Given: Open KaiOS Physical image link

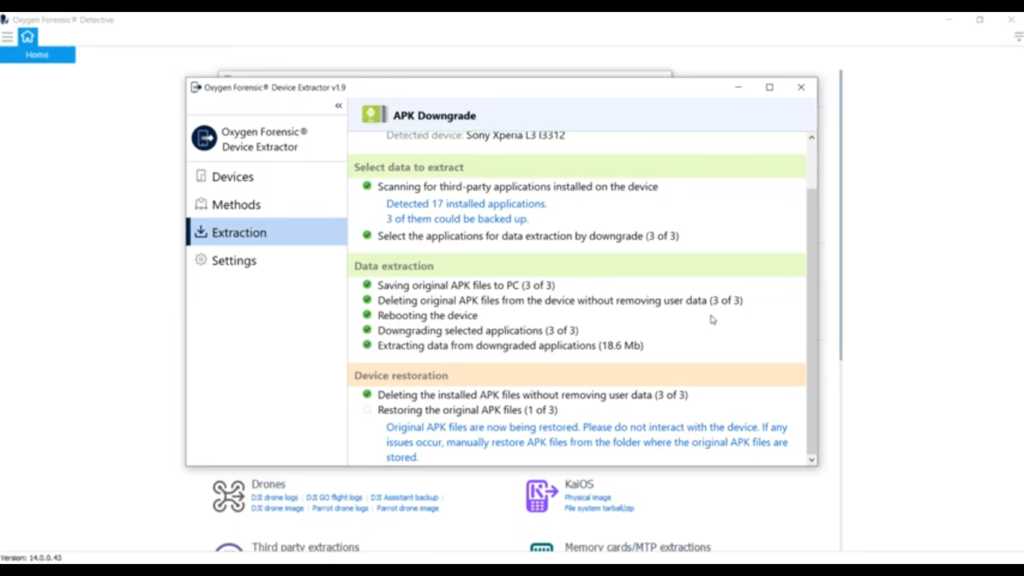Looking at the screenshot, I should 588,498.
